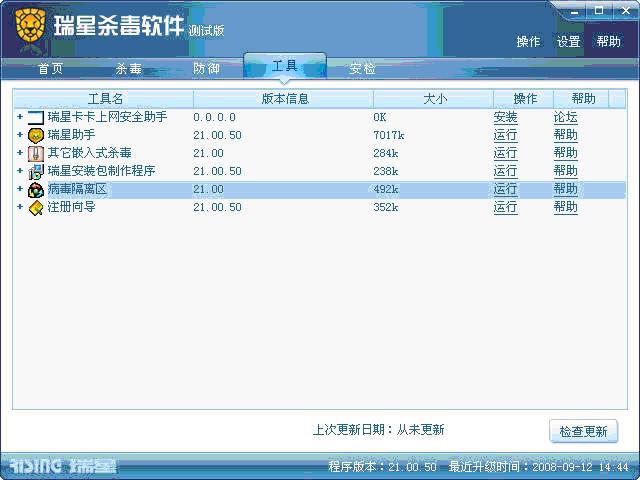
Task: Select the 瑞星助手 name text
Action: (71, 135)
